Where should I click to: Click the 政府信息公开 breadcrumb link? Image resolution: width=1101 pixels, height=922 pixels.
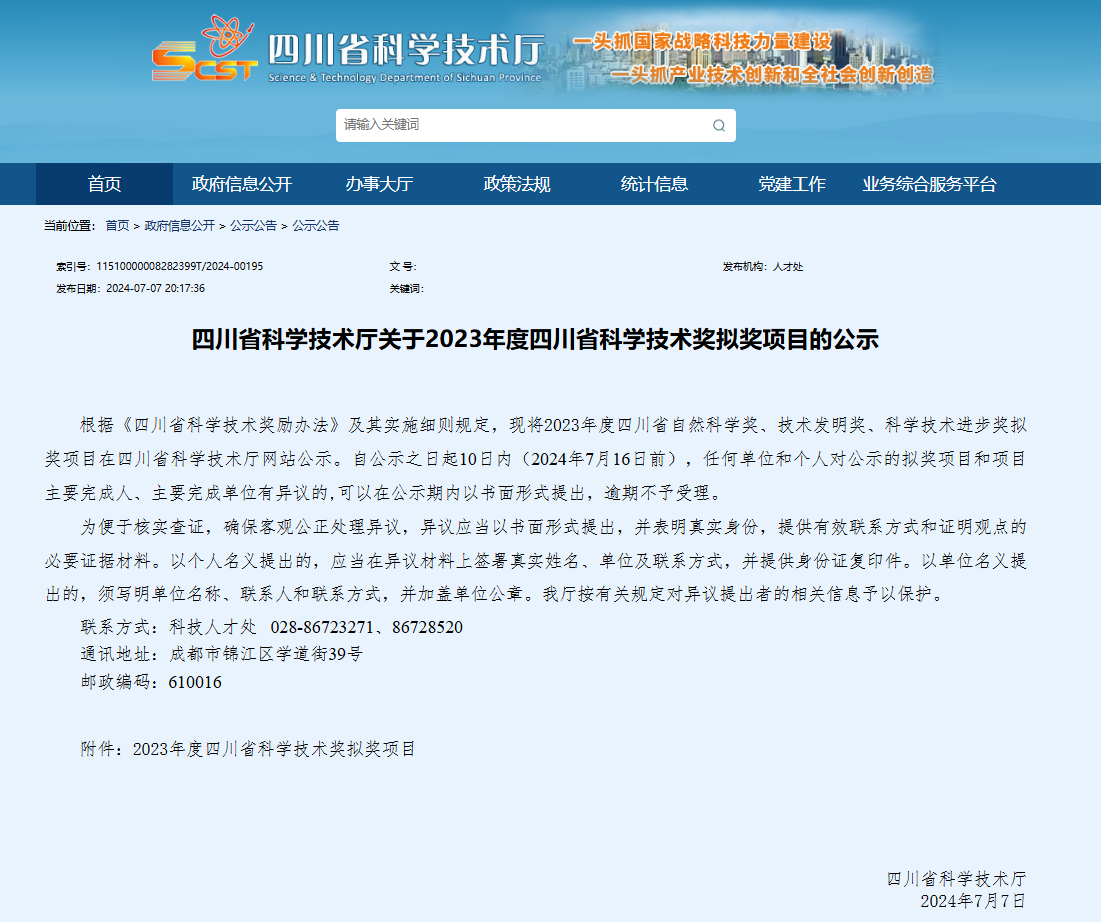click(x=179, y=226)
